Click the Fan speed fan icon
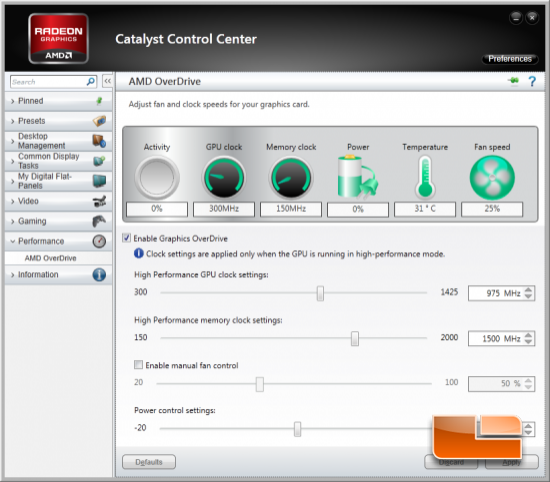550x482 pixels. tap(492, 178)
